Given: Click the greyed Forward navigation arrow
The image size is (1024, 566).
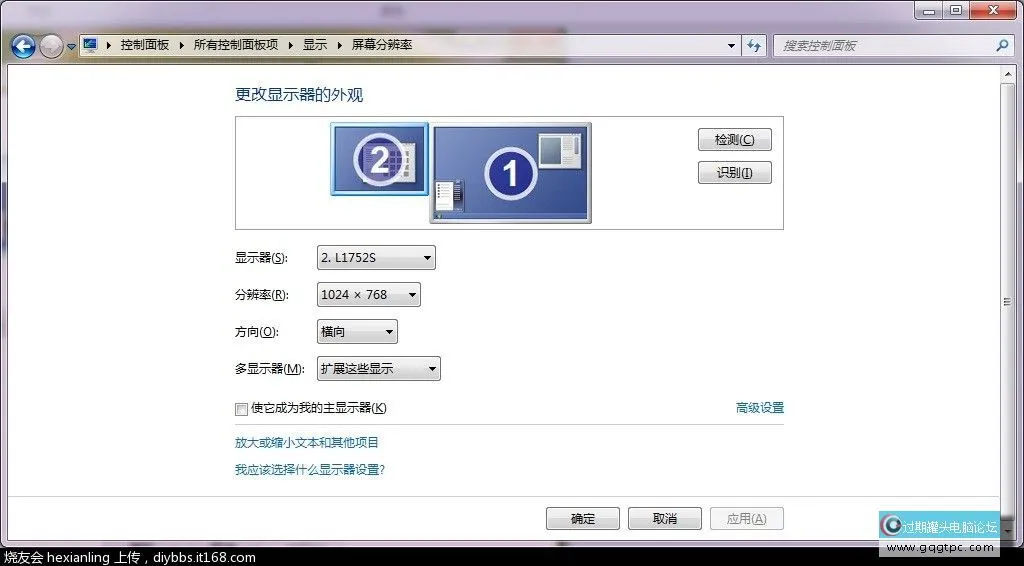Looking at the screenshot, I should pos(50,46).
